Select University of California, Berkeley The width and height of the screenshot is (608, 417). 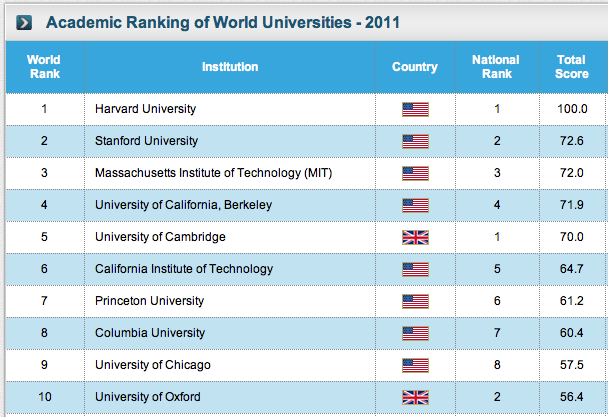[x=183, y=205]
